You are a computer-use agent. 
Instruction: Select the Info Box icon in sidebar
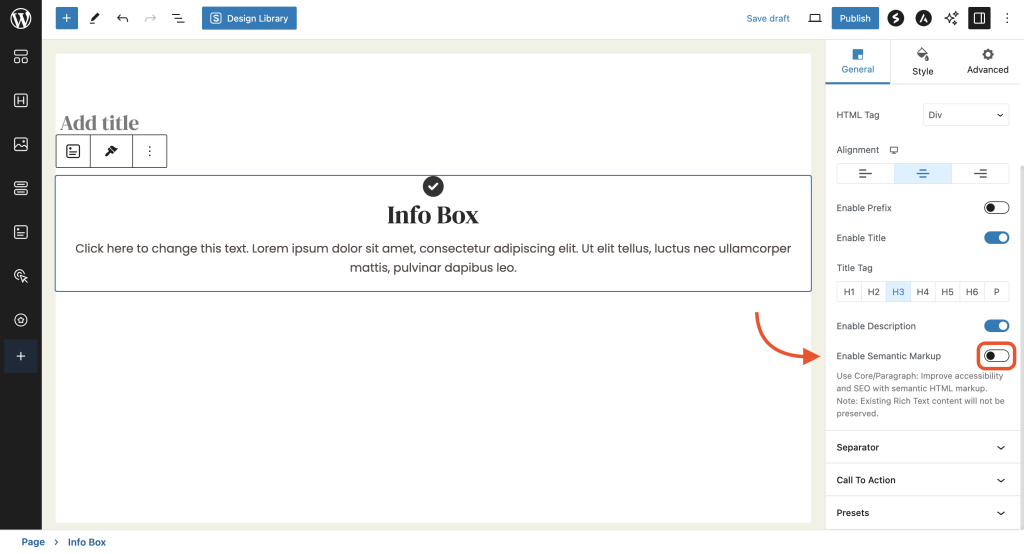(x=21, y=232)
